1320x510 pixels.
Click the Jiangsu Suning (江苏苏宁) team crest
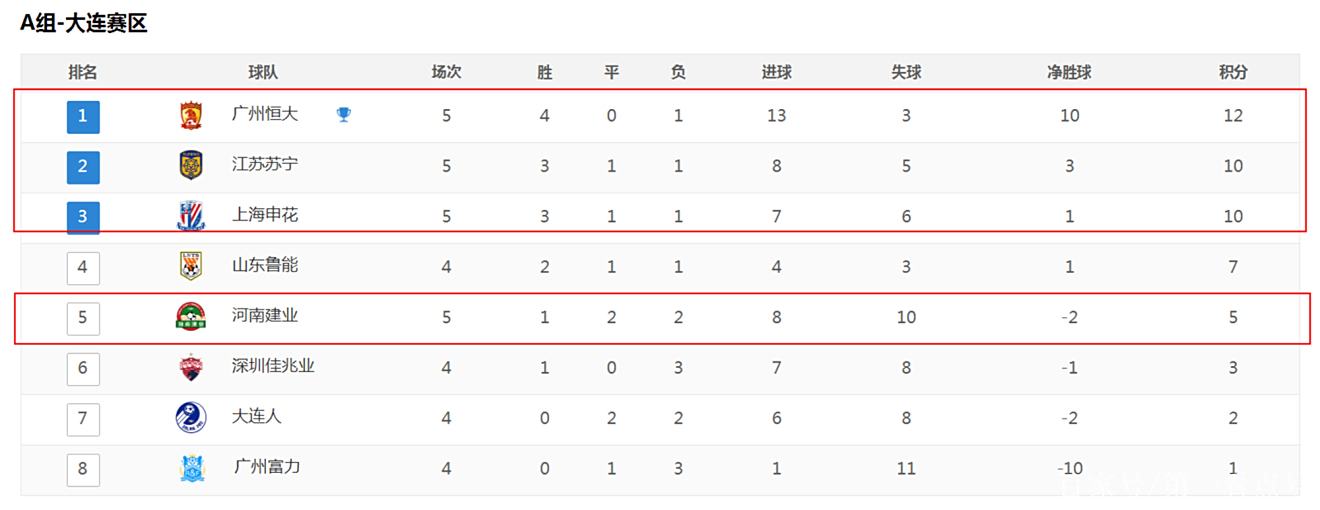191,166
